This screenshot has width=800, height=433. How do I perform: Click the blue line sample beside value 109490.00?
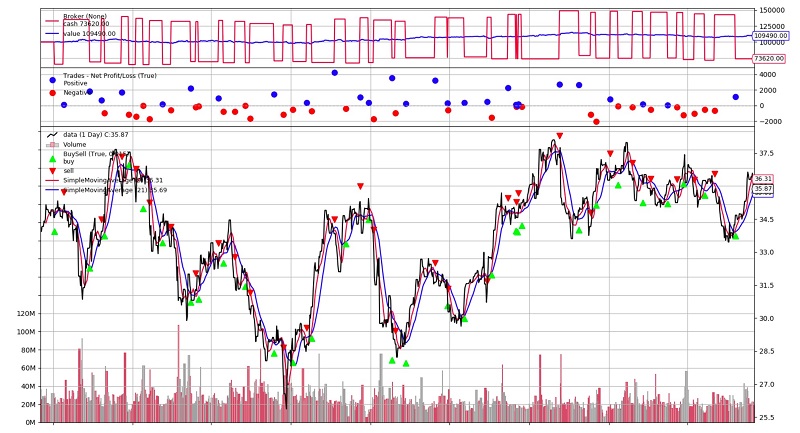click(x=52, y=34)
